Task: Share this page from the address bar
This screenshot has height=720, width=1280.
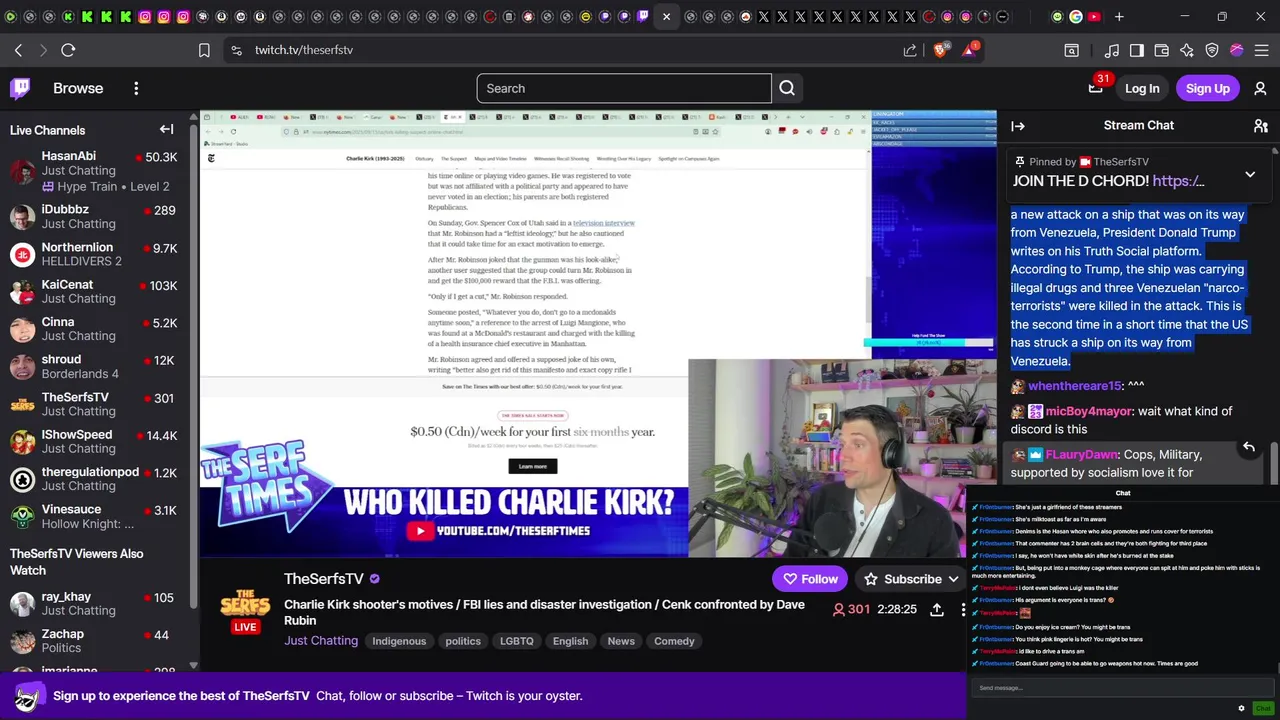Action: [910, 50]
